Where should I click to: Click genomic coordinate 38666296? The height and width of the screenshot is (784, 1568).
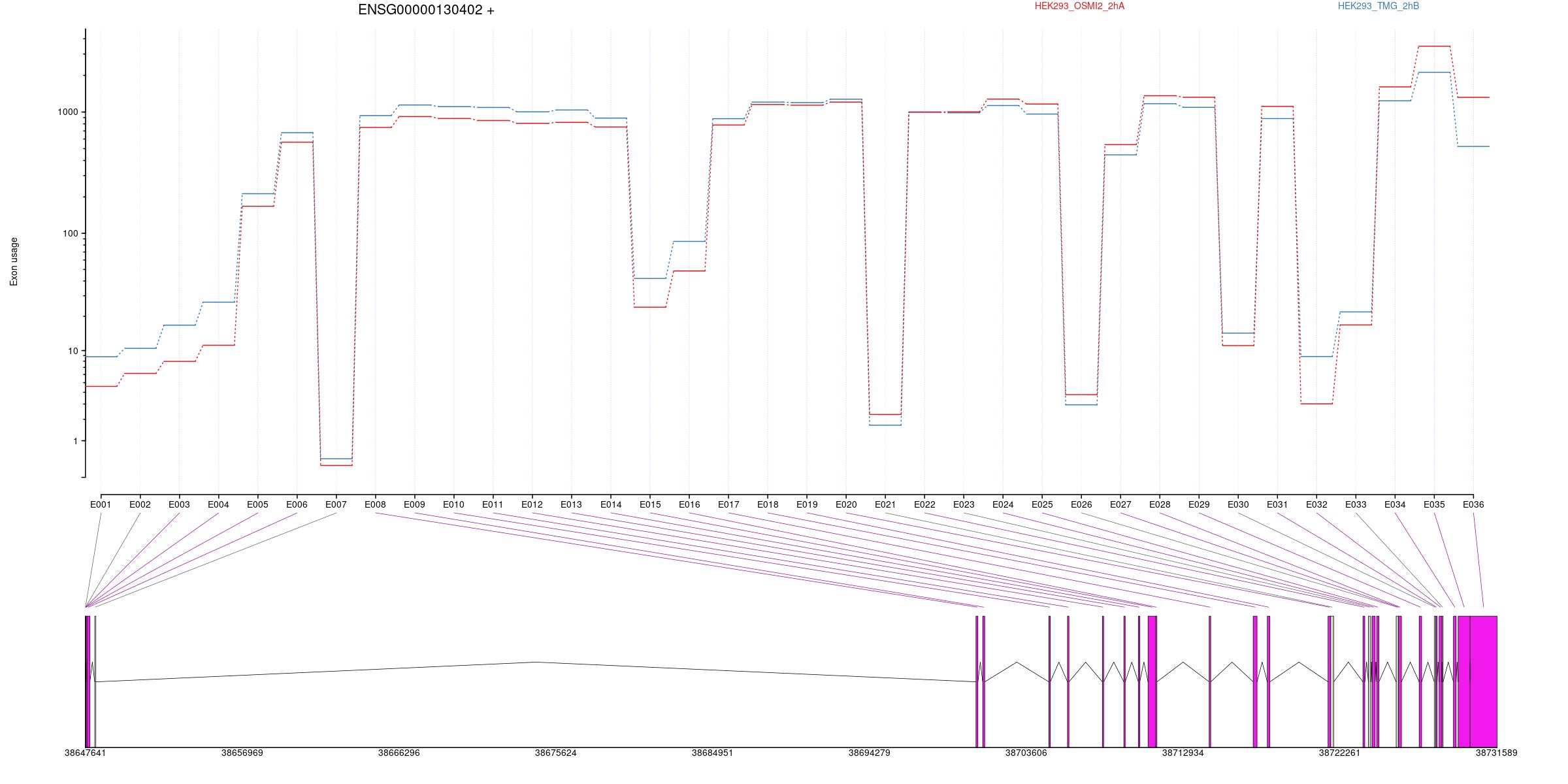[399, 753]
